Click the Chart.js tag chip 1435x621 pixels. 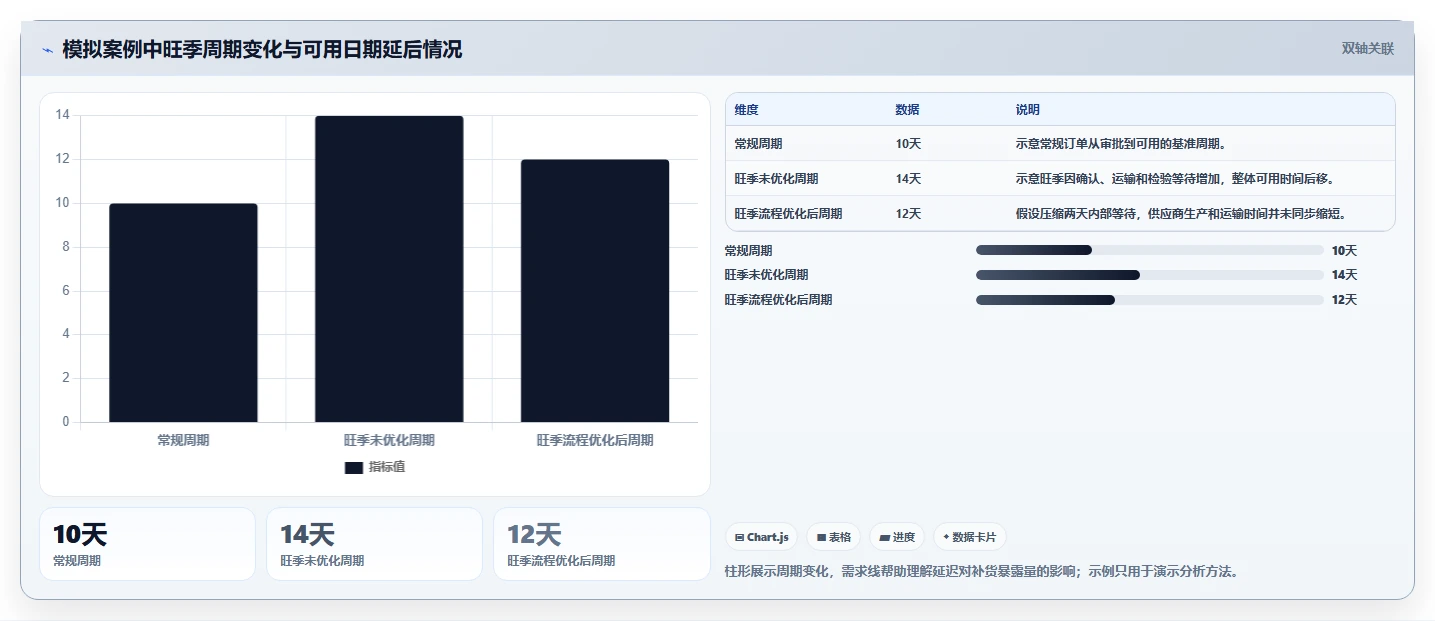762,537
